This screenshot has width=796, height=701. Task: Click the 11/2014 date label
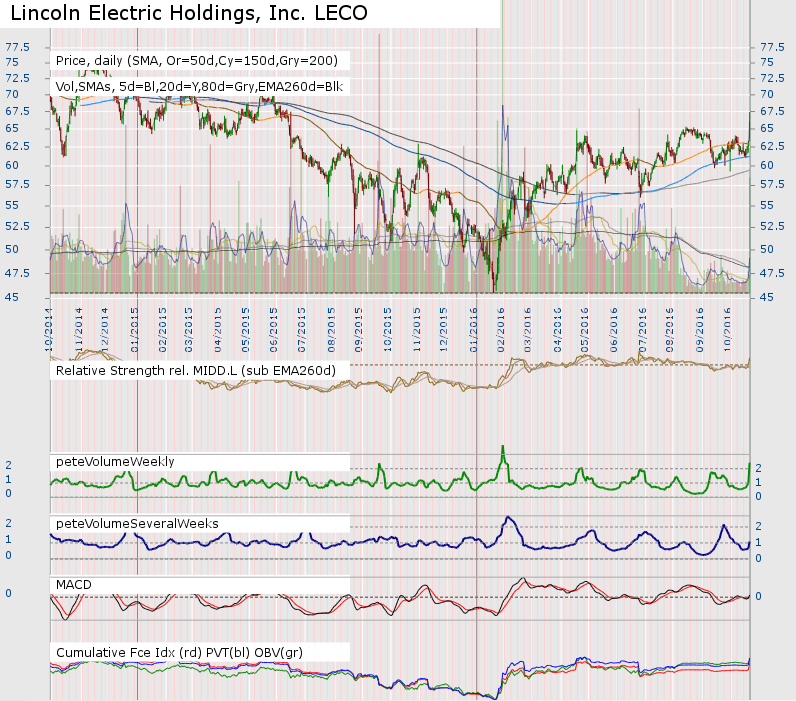coord(78,329)
